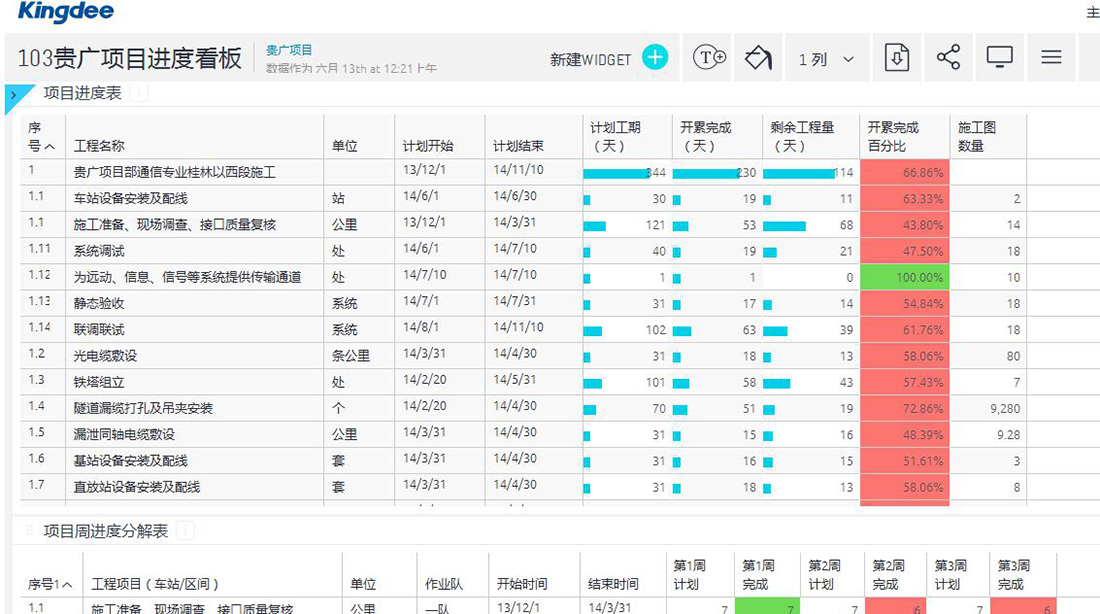
Task: Click the Kingdee logo
Action: click(66, 13)
